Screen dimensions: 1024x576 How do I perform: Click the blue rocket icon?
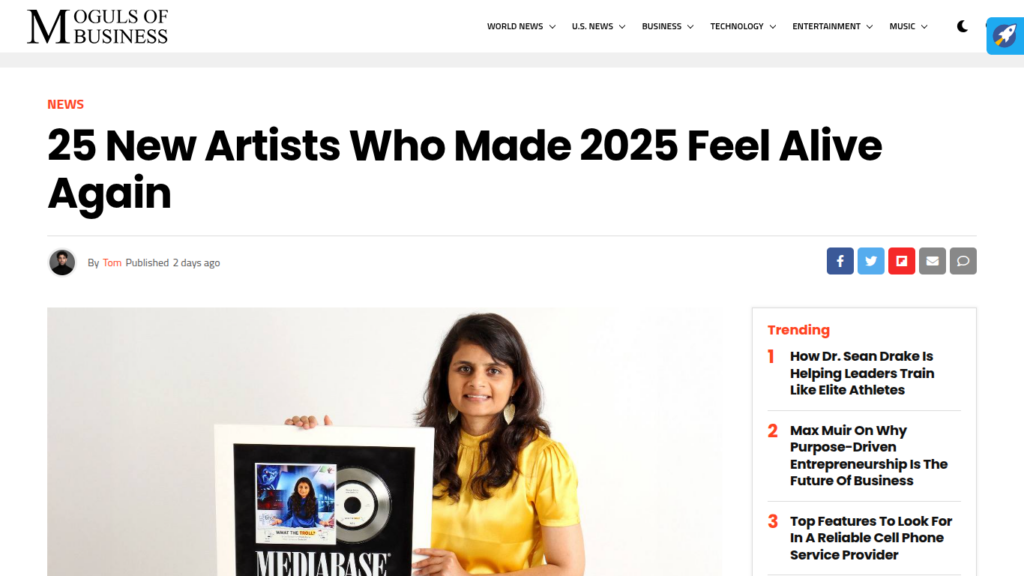pyautogui.click(x=1005, y=35)
